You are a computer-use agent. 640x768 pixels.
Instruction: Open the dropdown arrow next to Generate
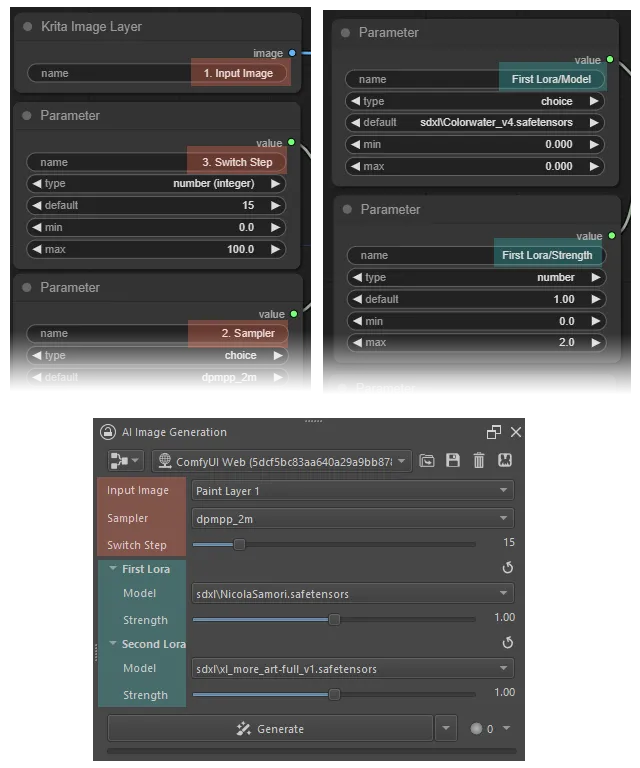coord(446,729)
